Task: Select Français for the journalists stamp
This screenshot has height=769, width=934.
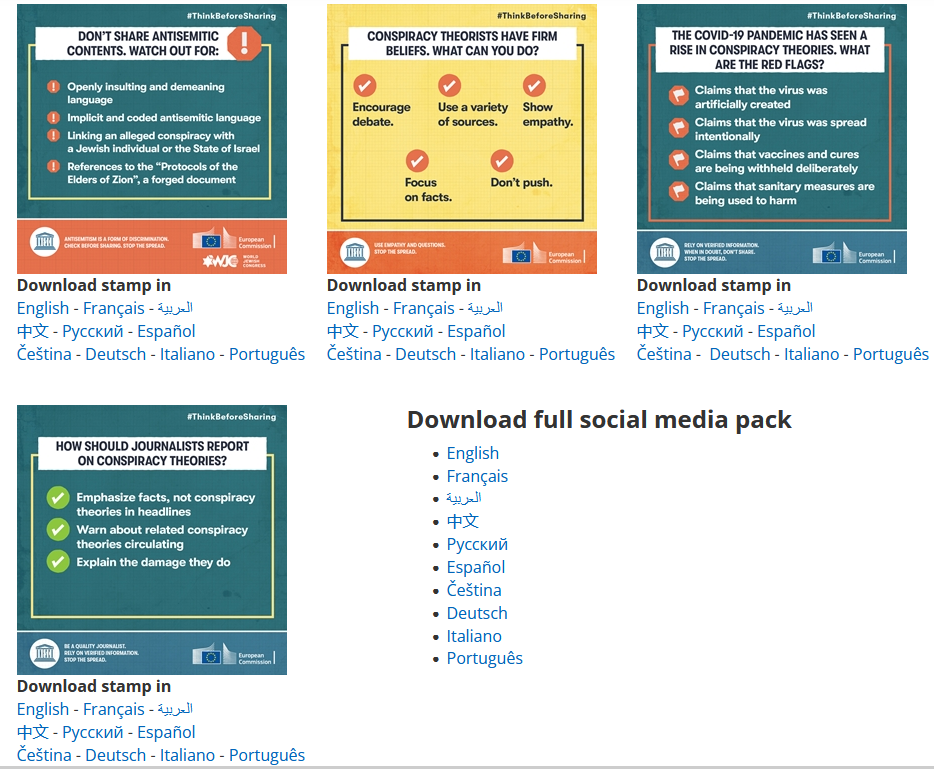Action: point(114,709)
